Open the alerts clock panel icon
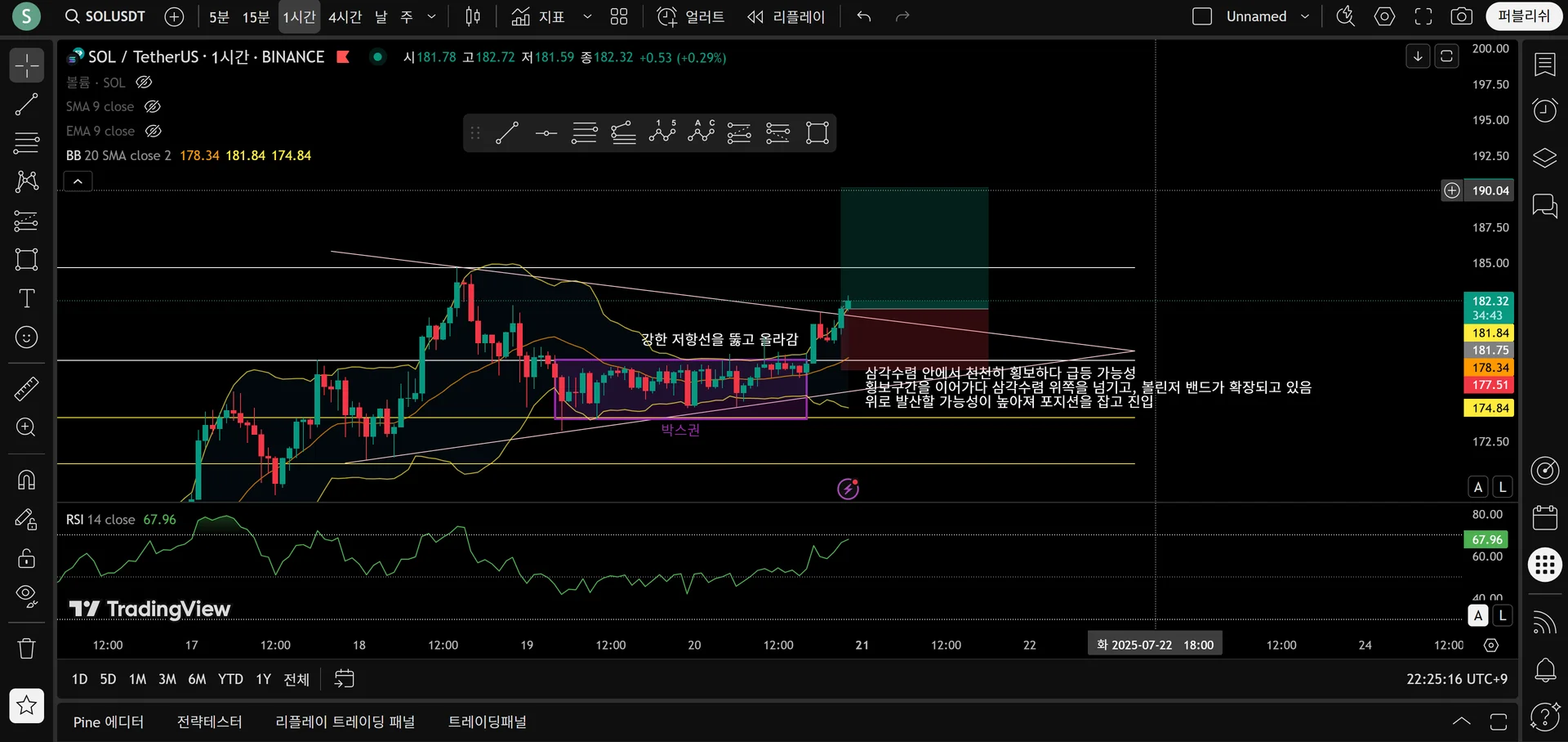The image size is (1568, 742). (x=1544, y=110)
